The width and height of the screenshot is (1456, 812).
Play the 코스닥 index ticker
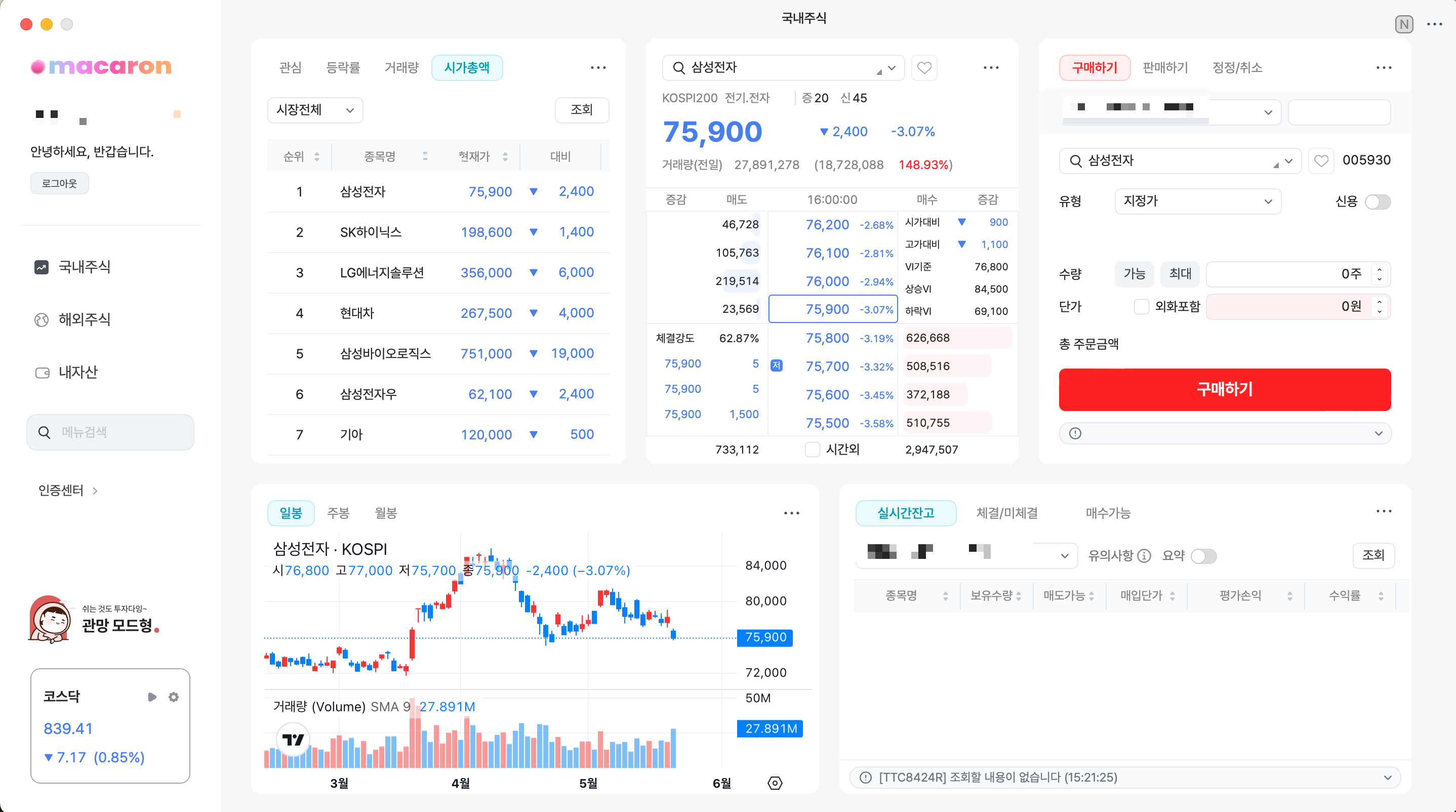point(152,697)
